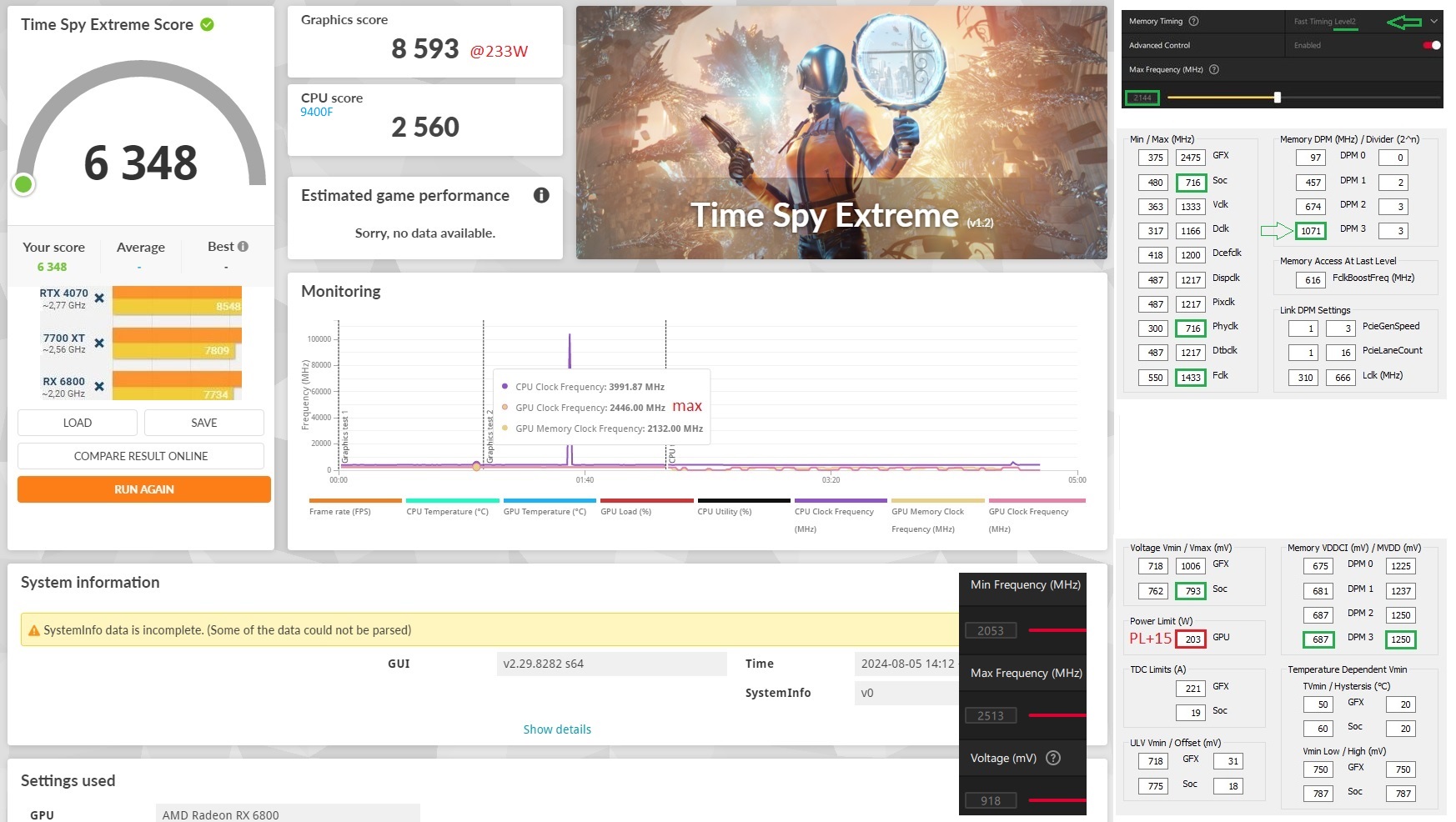The image size is (1456, 822).
Task: Toggle the CPU Temperature (°C) legend item
Action: pyautogui.click(x=453, y=507)
